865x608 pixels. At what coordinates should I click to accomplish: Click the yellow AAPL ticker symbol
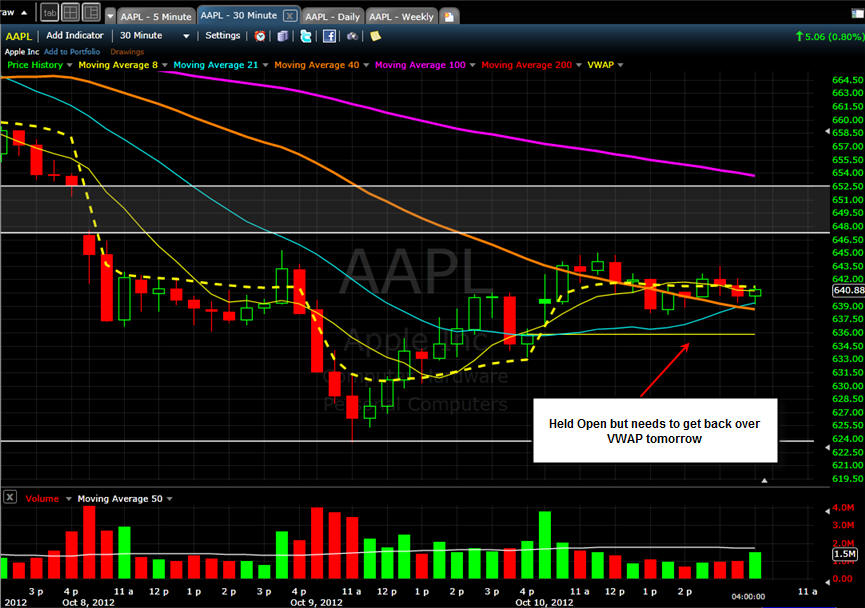click(x=18, y=36)
